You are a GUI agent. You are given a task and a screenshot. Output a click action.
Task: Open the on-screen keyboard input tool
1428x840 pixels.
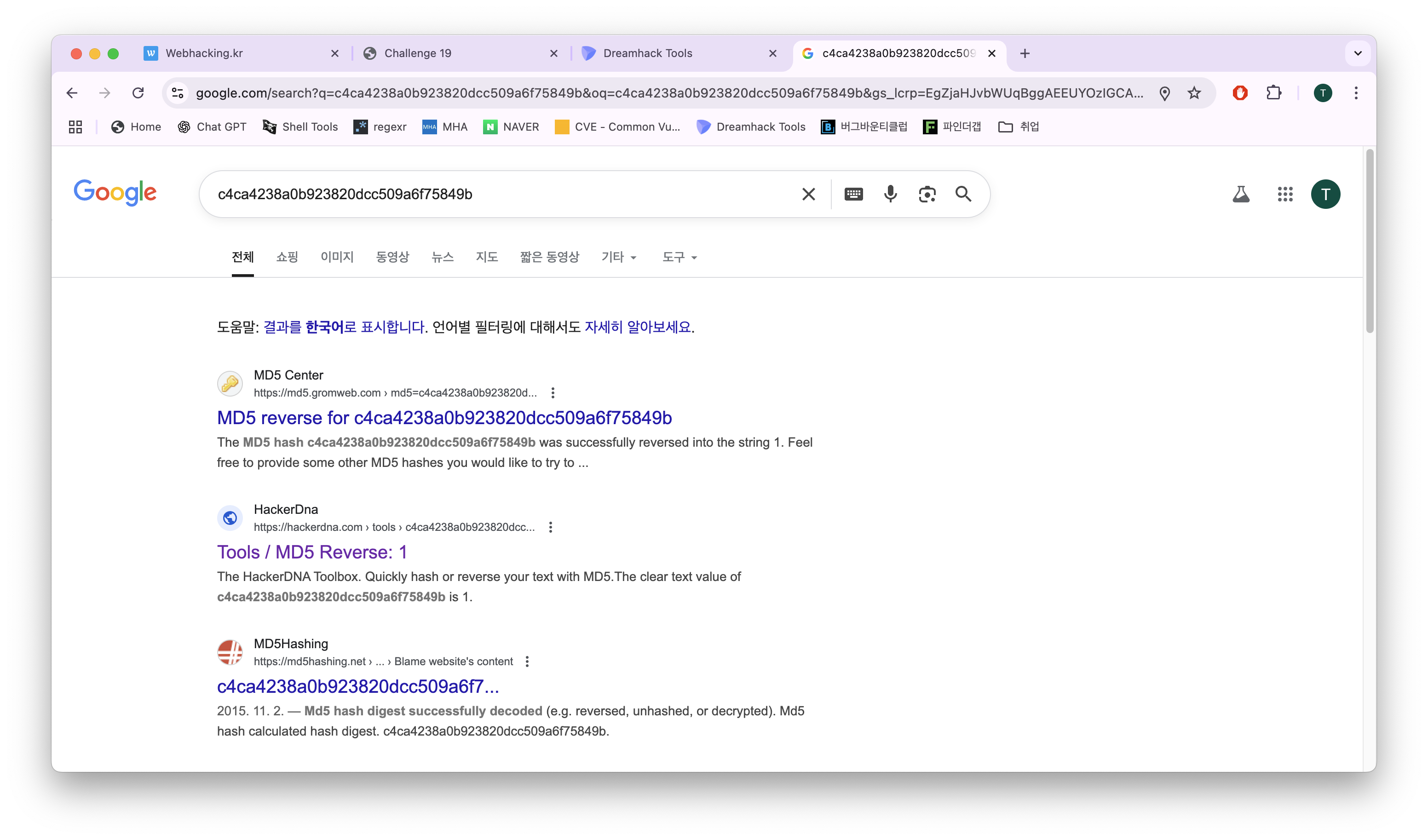pyautogui.click(x=853, y=194)
